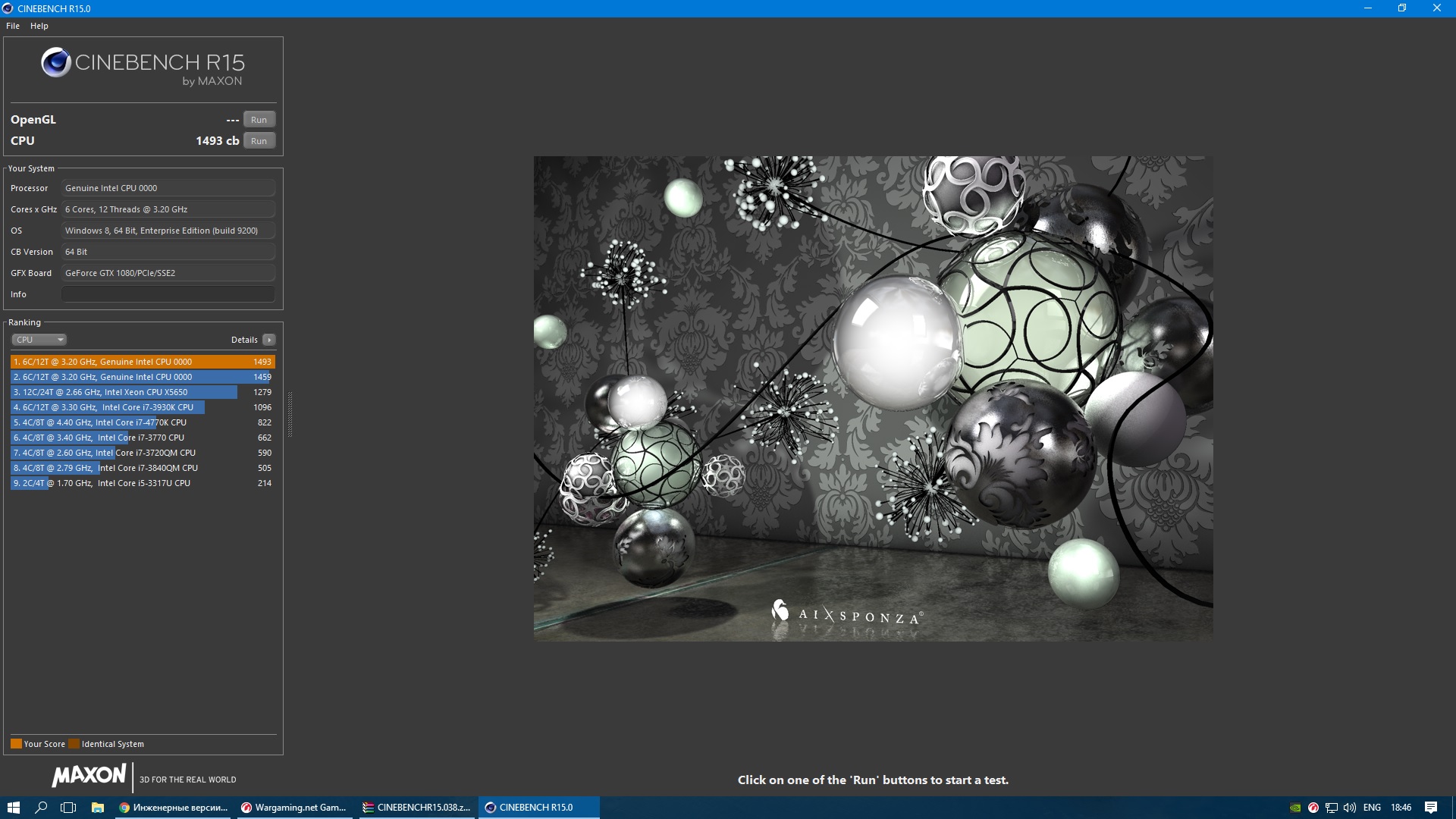Run the CPU benchmark
Image resolution: width=1456 pixels, height=819 pixels.
[259, 141]
